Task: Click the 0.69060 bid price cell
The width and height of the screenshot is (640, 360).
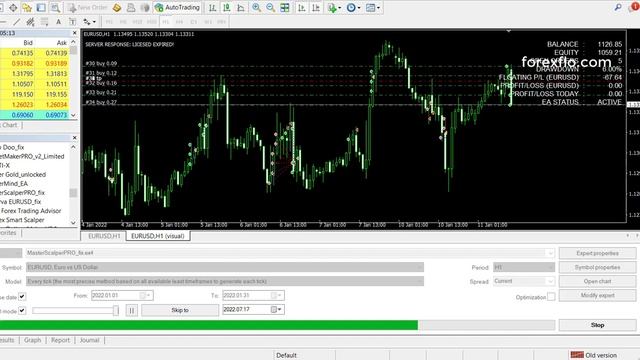Action: click(22, 115)
